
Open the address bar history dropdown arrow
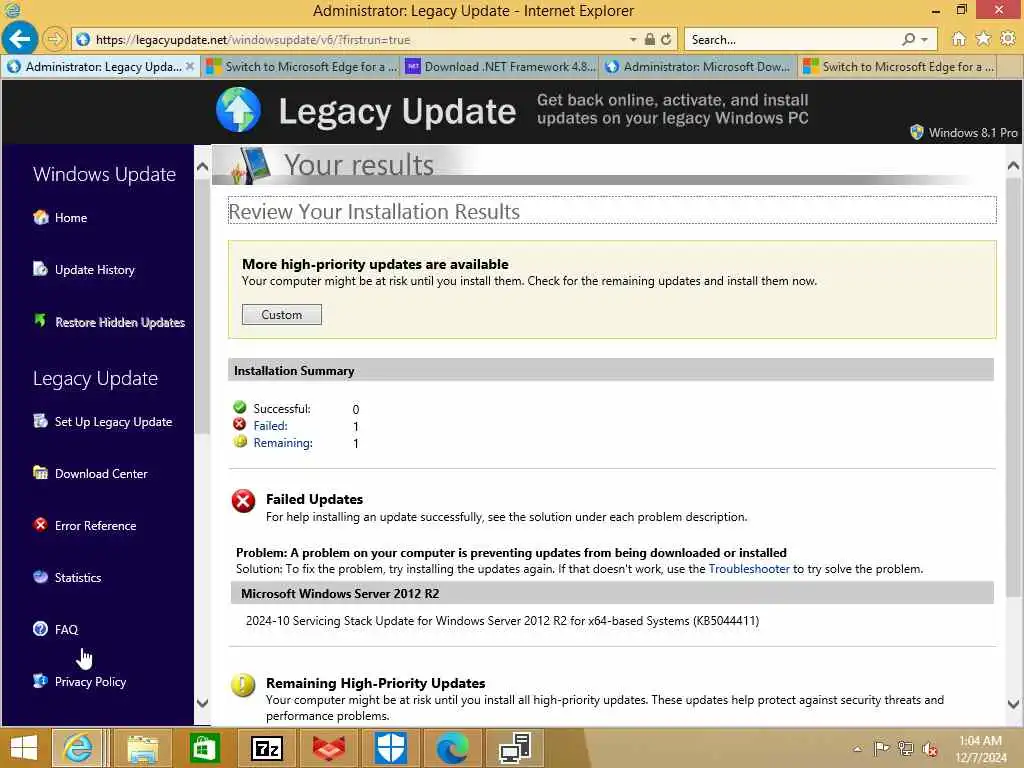(633, 40)
